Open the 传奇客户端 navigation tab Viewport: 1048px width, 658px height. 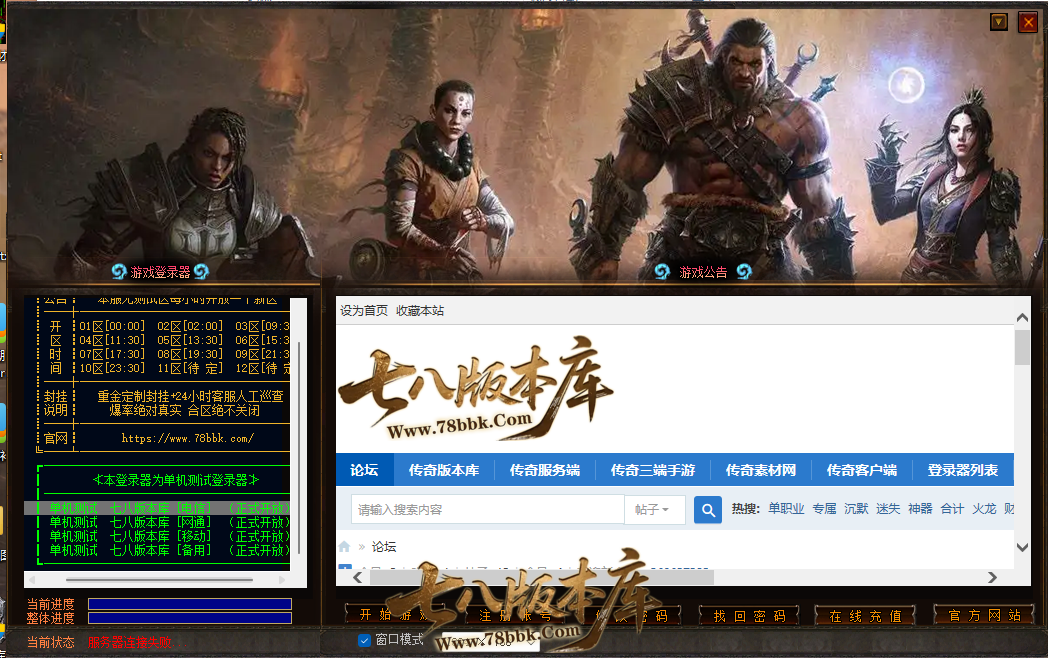point(862,470)
